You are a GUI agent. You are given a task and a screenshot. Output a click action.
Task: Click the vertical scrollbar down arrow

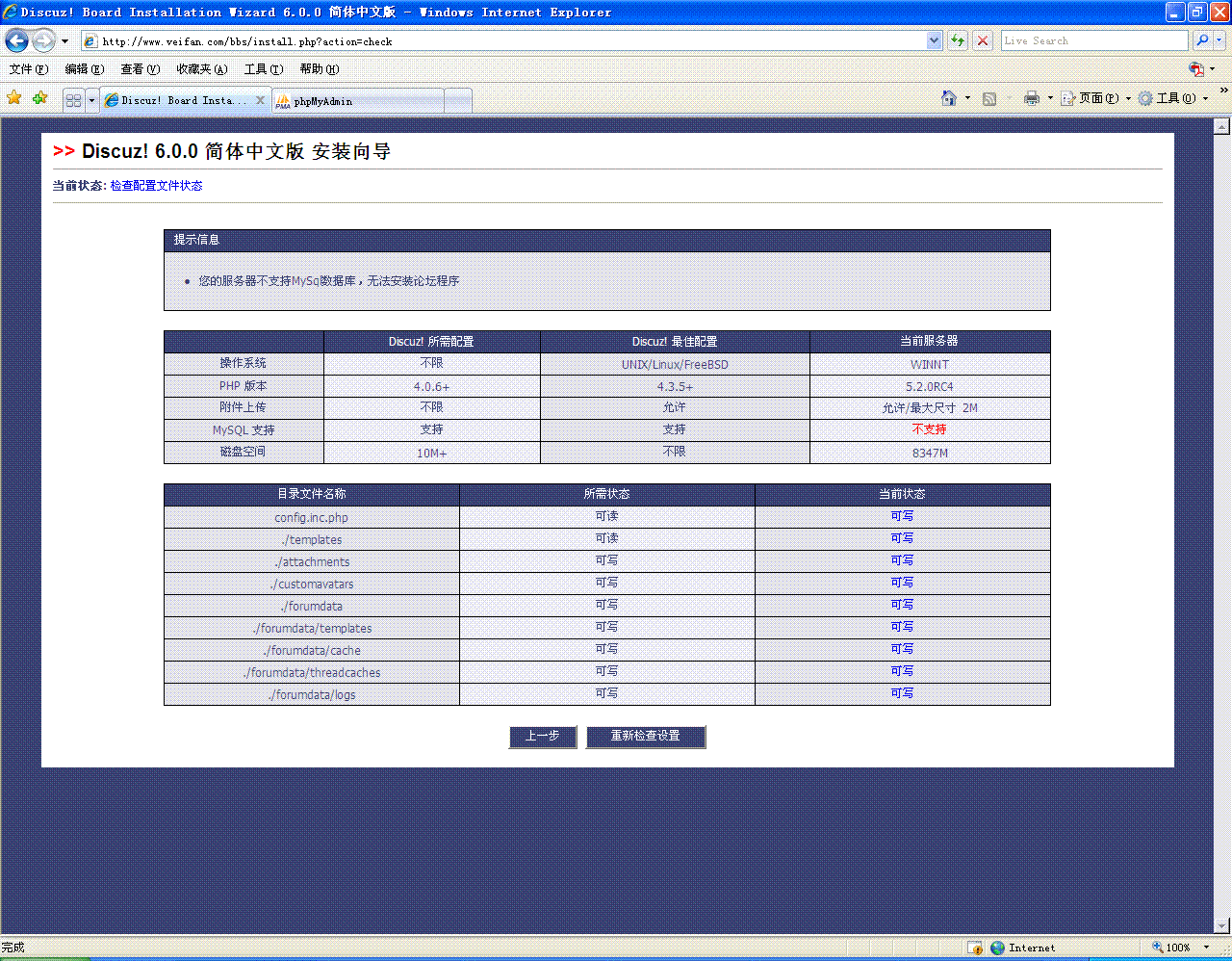[x=1222, y=925]
